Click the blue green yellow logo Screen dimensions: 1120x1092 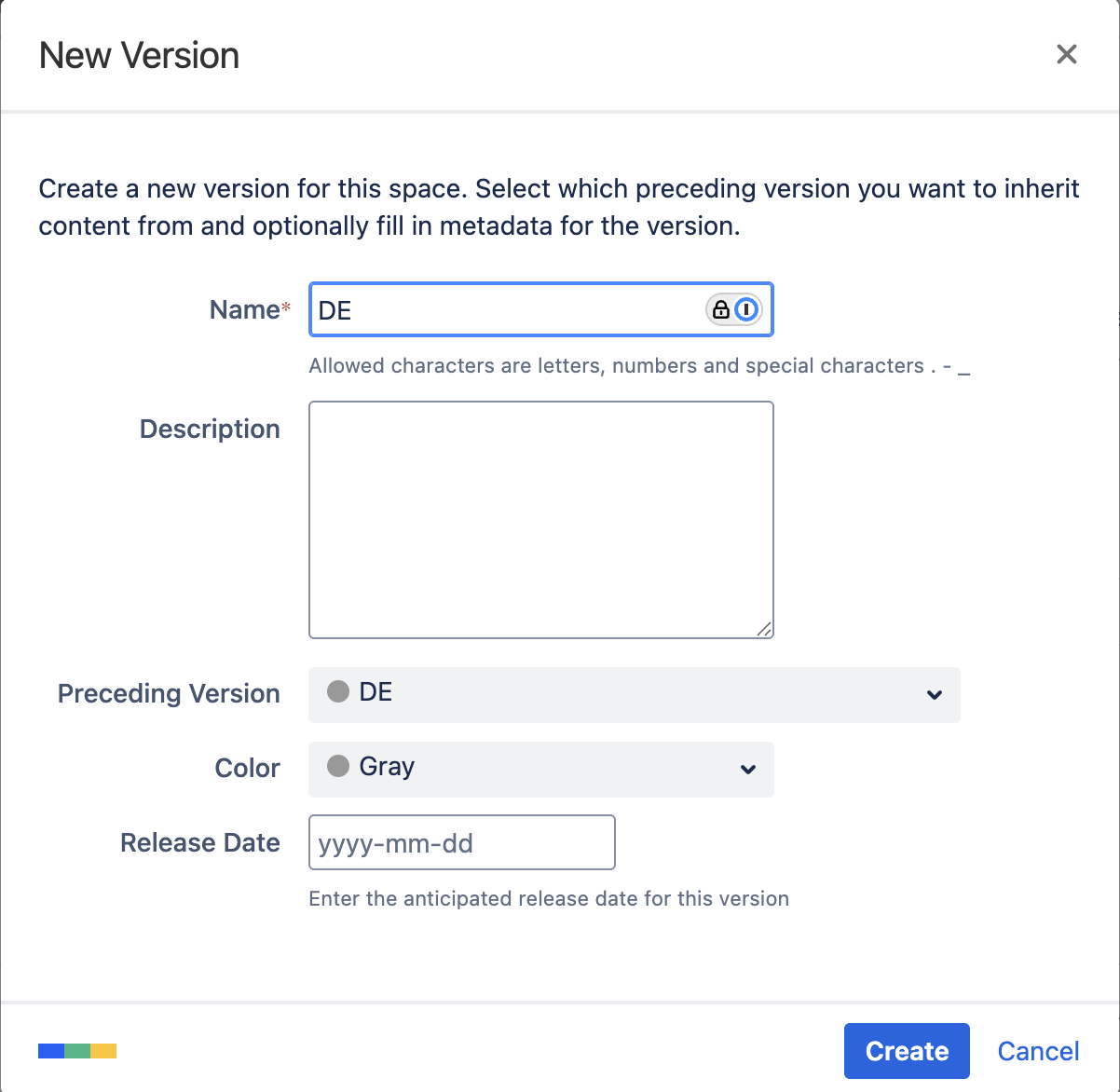pyautogui.click(x=77, y=1051)
